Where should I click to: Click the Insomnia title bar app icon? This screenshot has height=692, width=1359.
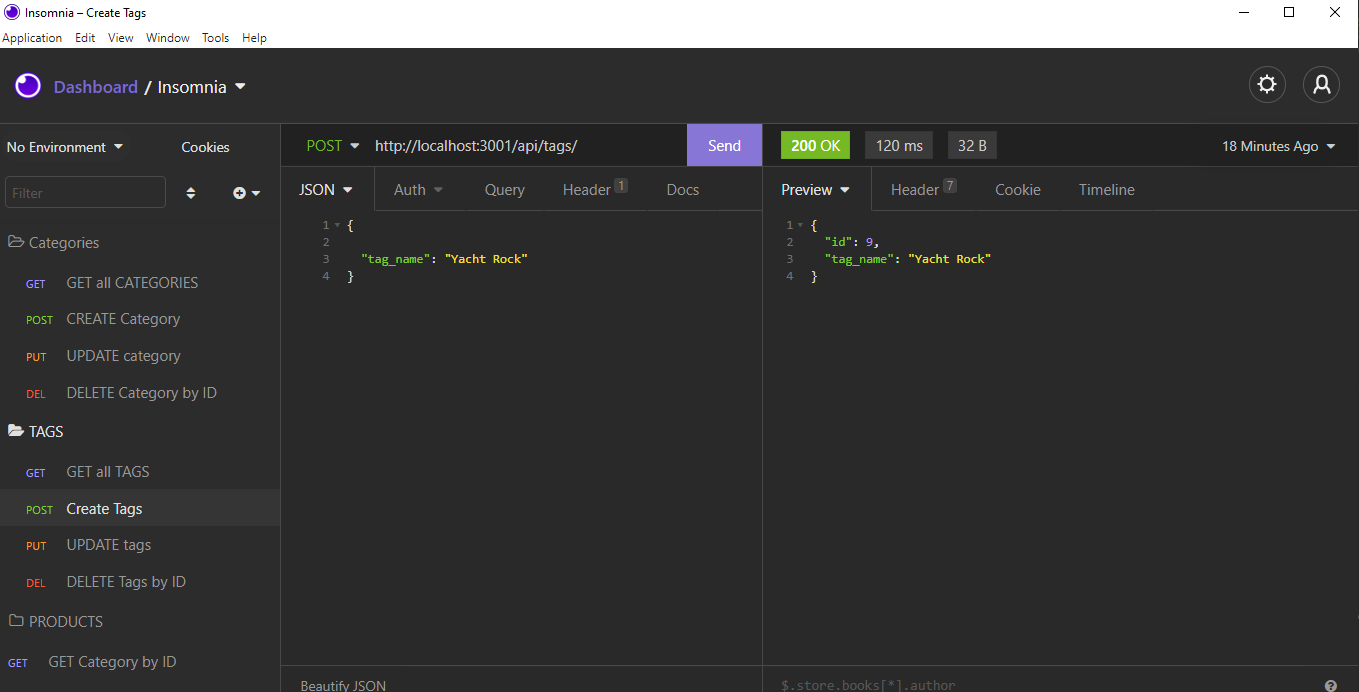[x=12, y=12]
